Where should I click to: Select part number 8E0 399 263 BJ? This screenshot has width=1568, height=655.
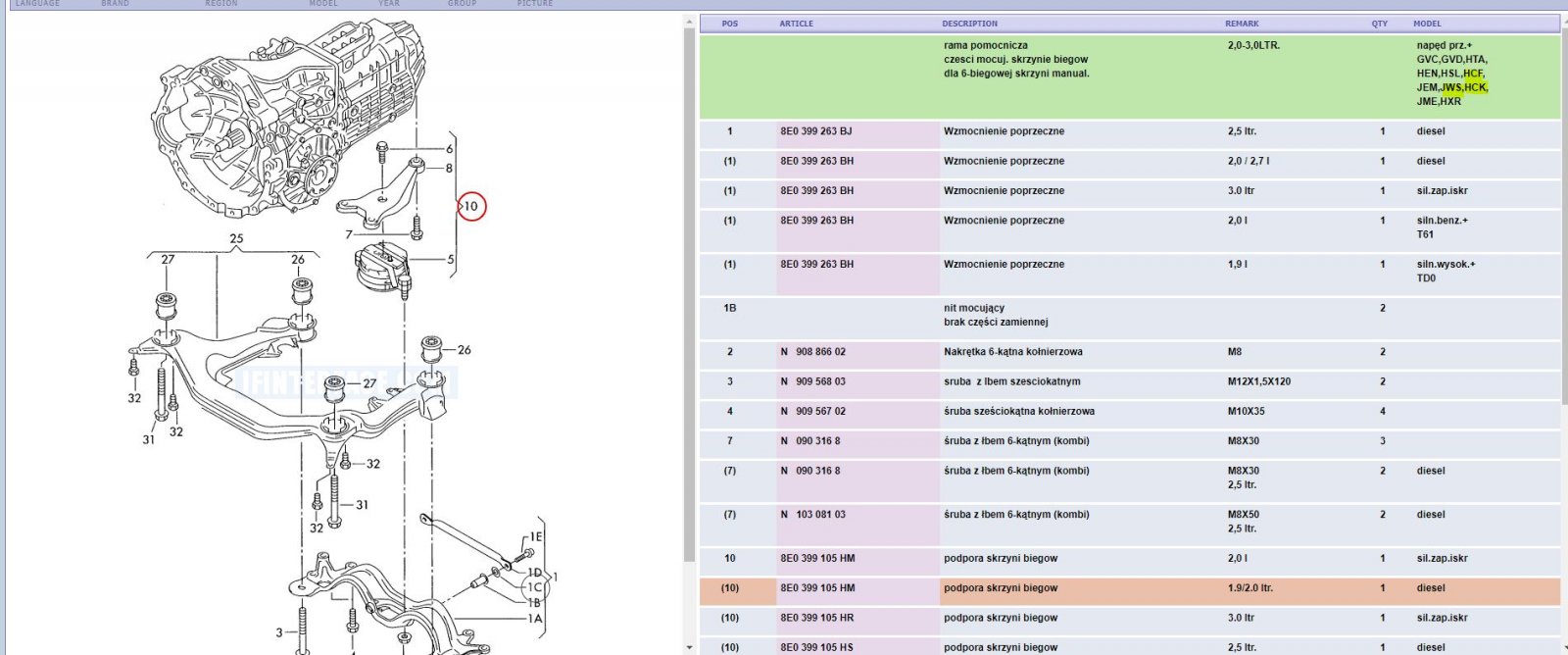(x=816, y=131)
